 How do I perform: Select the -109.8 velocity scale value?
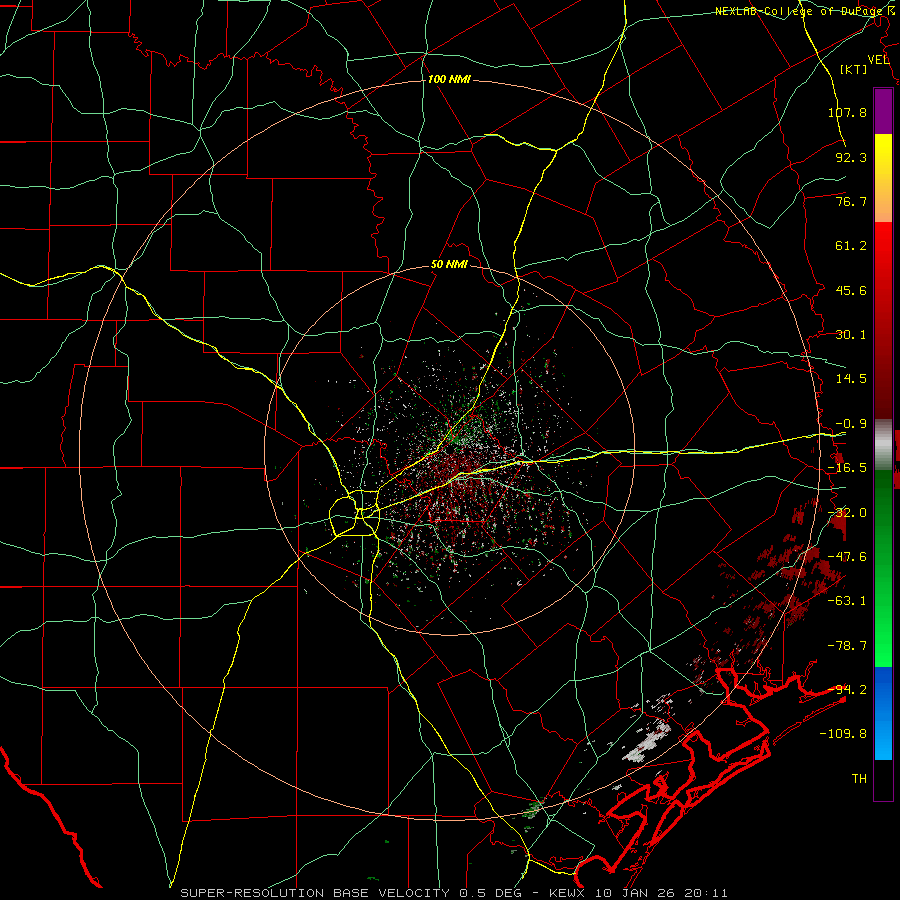[x=843, y=734]
